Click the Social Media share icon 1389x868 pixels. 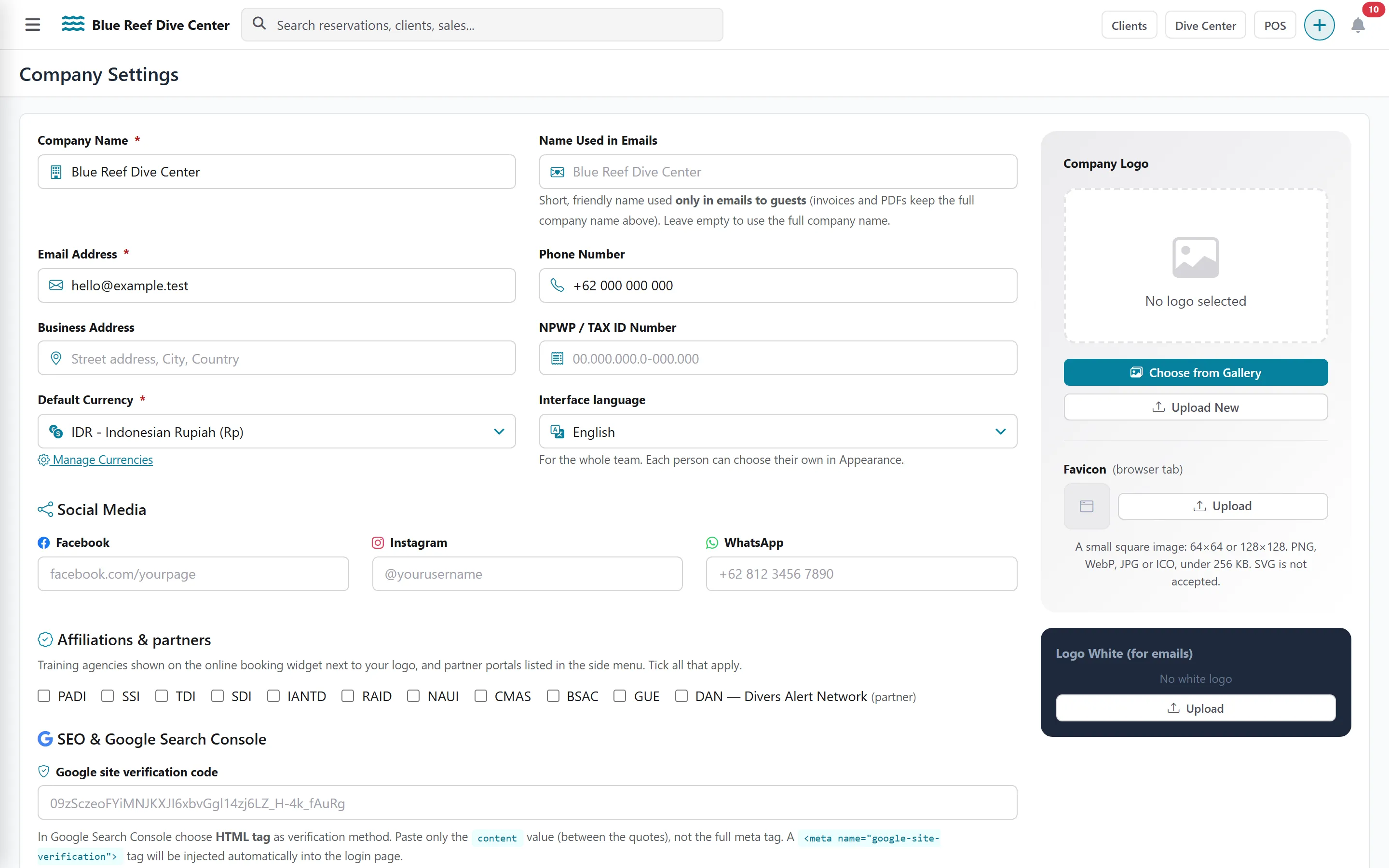point(45,509)
